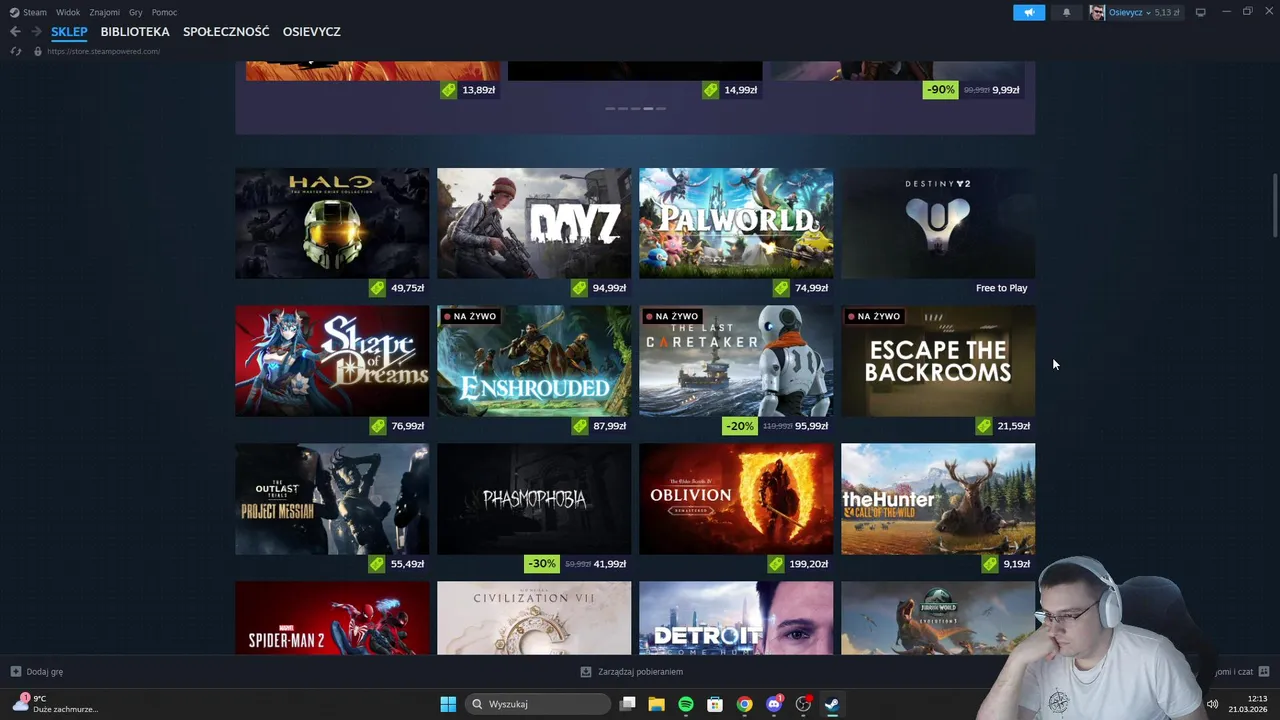
Task: Open theHunter Call of the Wild tile
Action: [938, 499]
